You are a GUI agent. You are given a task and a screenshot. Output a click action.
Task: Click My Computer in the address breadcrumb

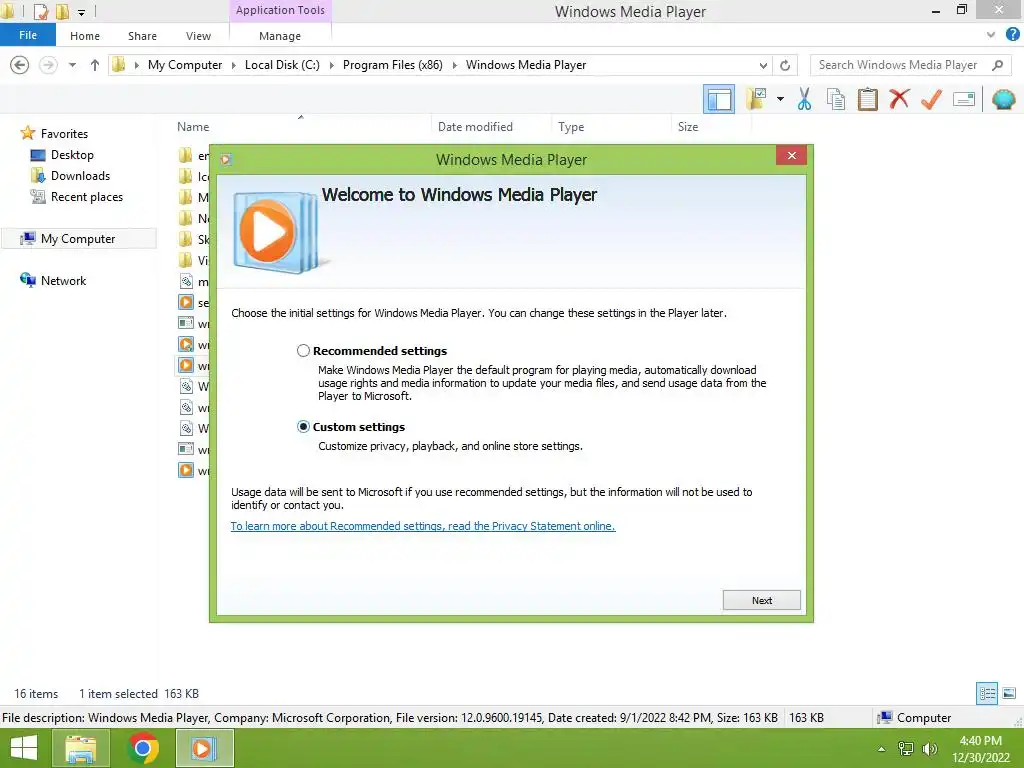click(x=185, y=65)
